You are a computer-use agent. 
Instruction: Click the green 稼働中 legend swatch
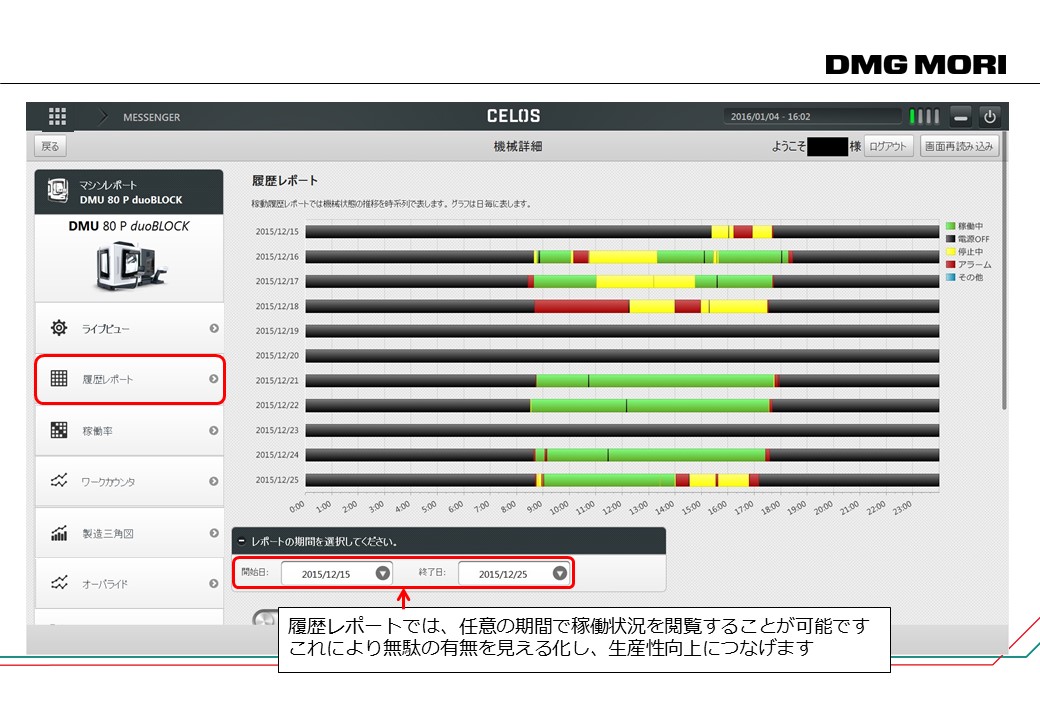click(x=950, y=226)
